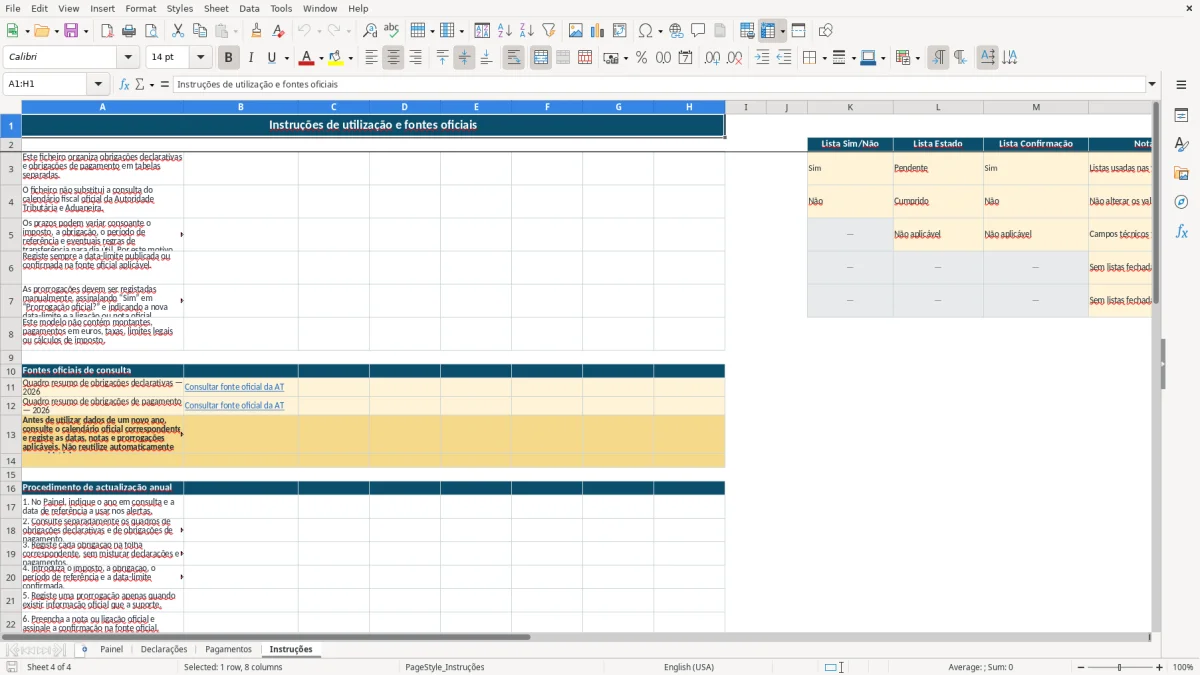This screenshot has width=1200, height=675.
Task: Switch to the Declarações sheet tab
Action: 164,649
